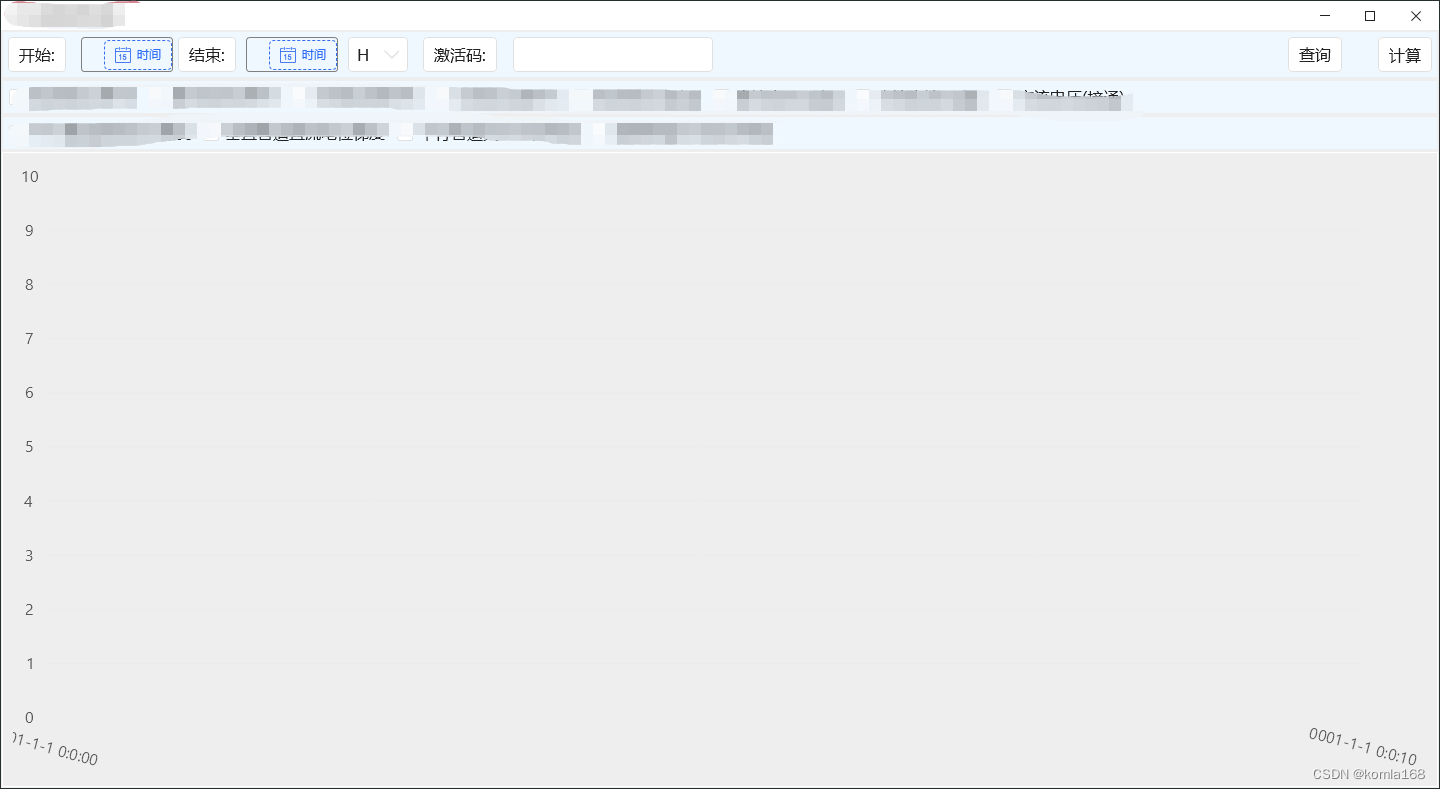Expand the H interval dropdown
1440x789 pixels.
pyautogui.click(x=378, y=55)
